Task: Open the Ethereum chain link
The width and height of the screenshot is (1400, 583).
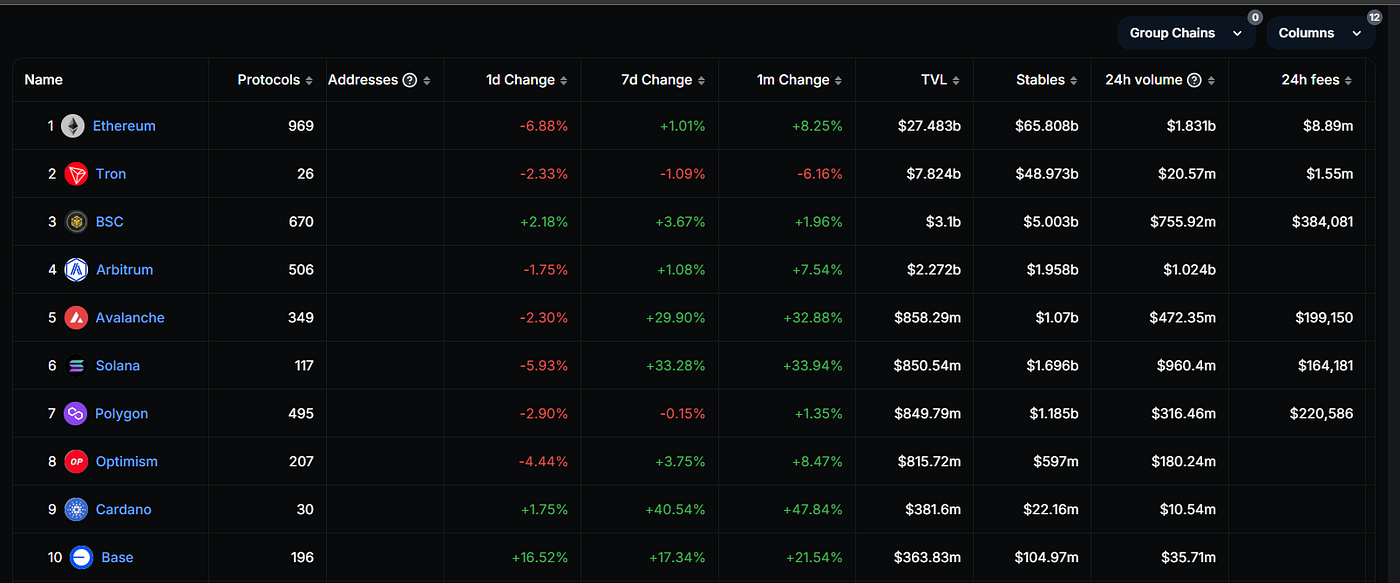Action: 124,126
